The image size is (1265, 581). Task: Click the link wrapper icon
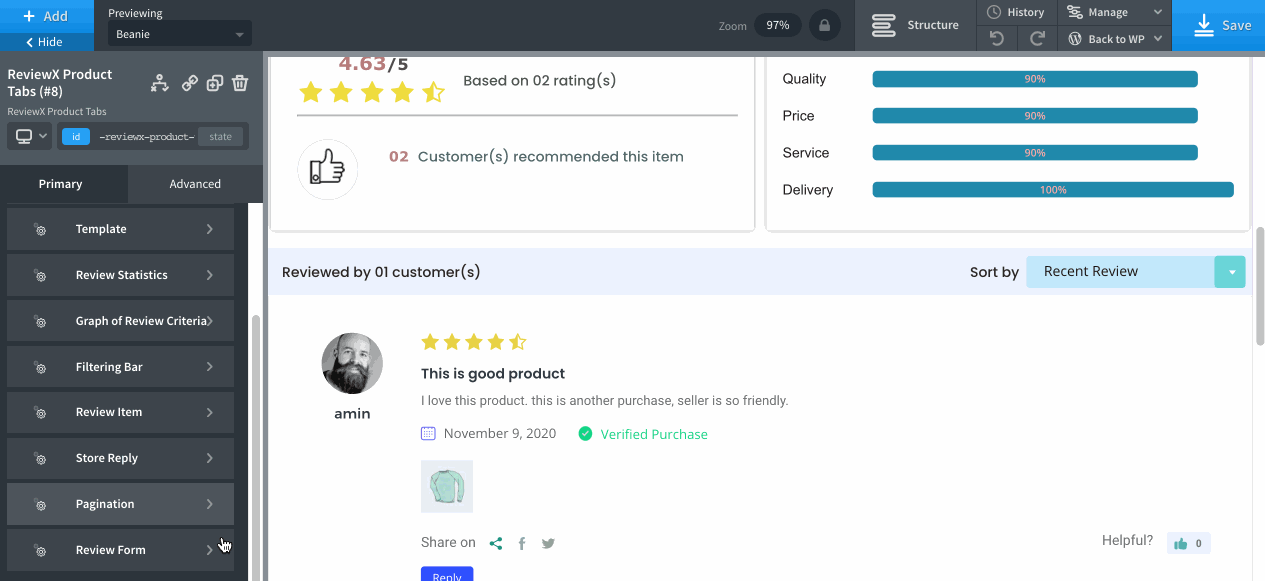click(x=189, y=83)
